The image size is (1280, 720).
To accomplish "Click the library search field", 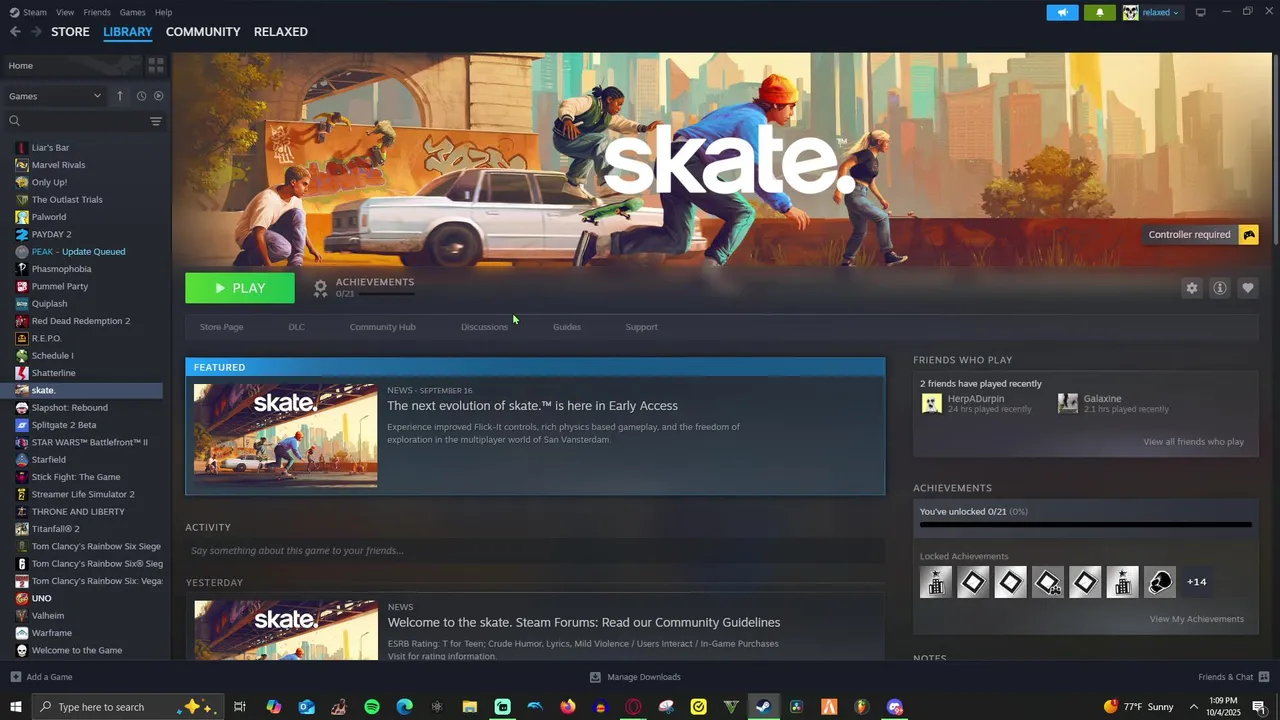I will click(x=75, y=121).
